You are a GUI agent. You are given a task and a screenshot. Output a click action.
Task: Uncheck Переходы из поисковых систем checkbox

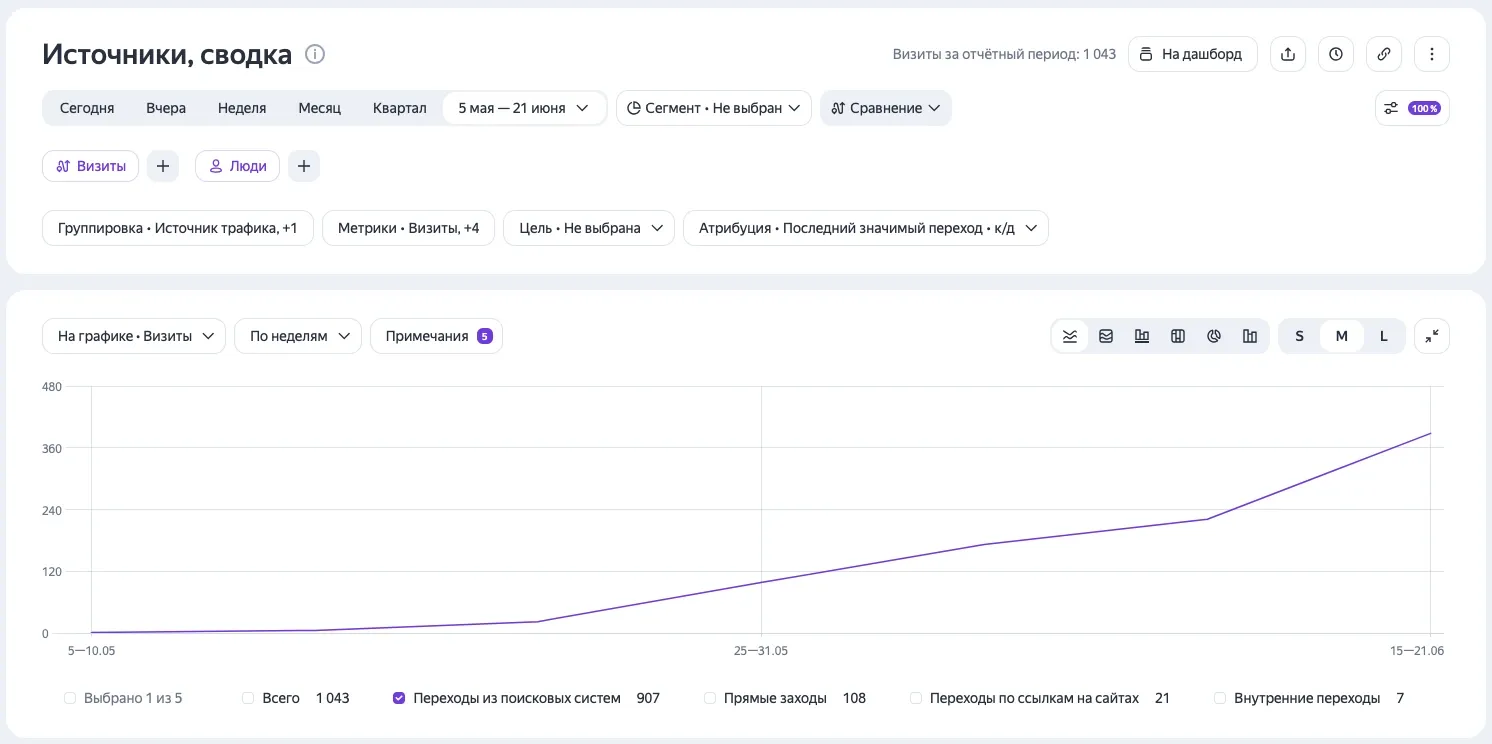399,698
